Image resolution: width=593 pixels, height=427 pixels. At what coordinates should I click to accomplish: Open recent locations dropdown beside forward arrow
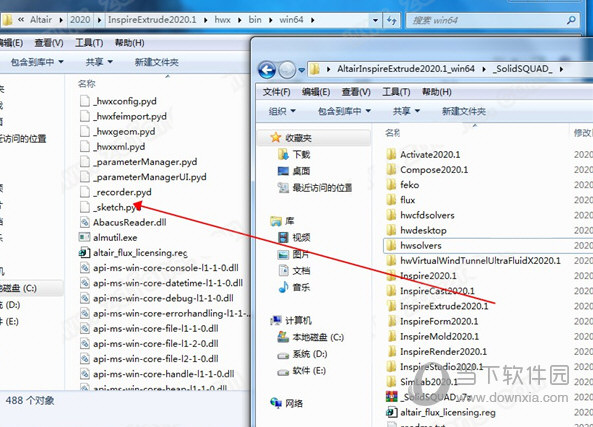point(301,70)
